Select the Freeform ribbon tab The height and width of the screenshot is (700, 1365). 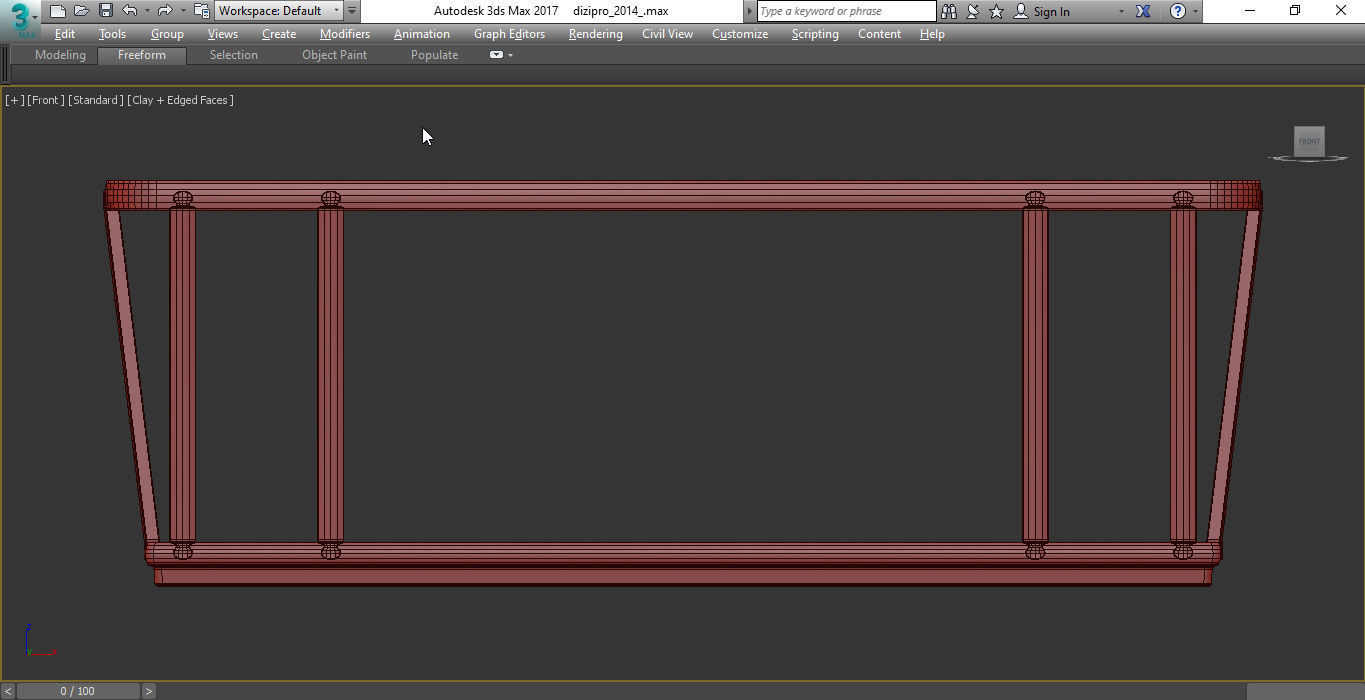[x=142, y=55]
